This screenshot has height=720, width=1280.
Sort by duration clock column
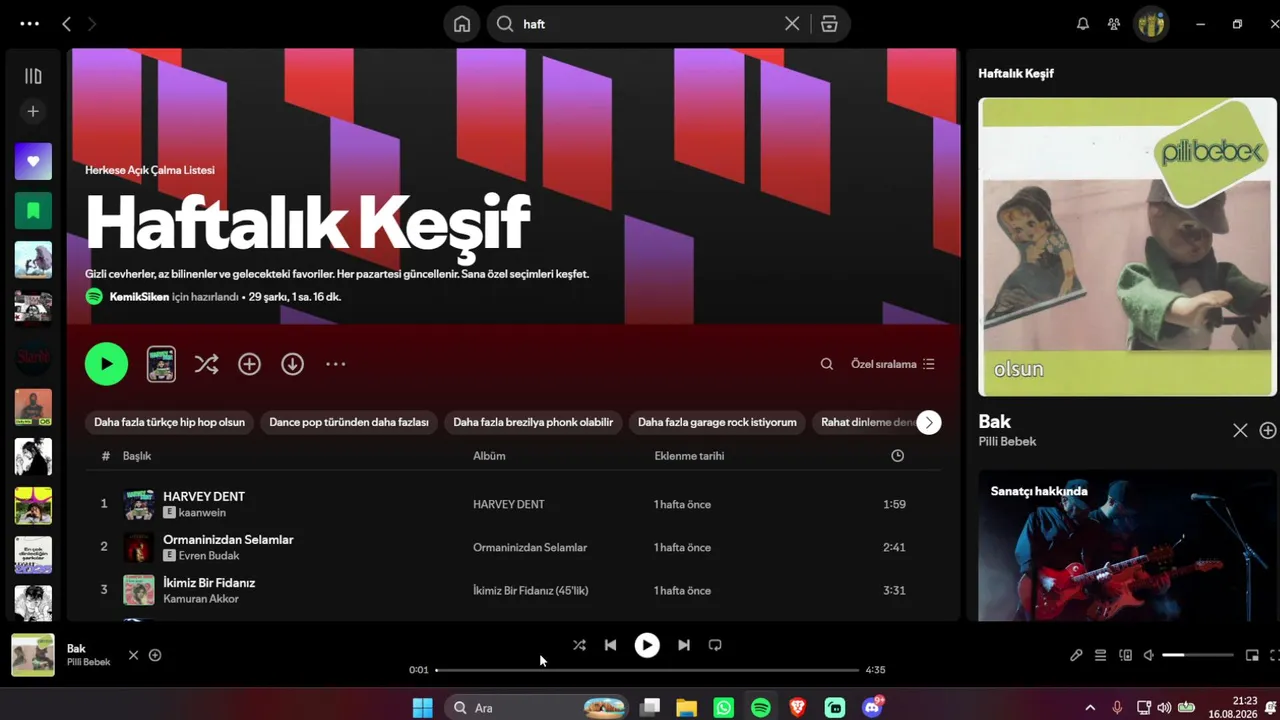point(897,456)
